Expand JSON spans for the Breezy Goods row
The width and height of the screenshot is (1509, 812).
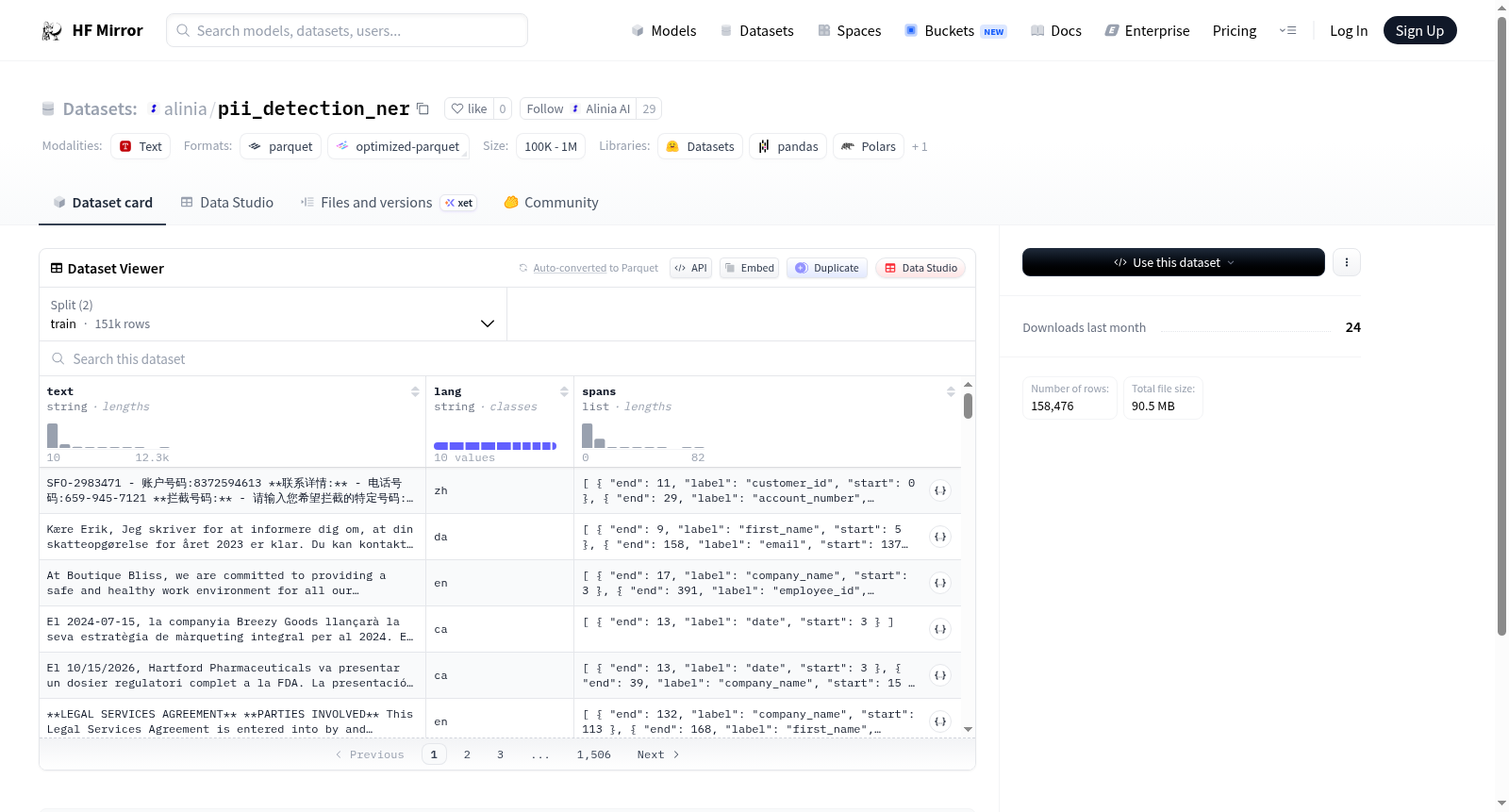940,629
